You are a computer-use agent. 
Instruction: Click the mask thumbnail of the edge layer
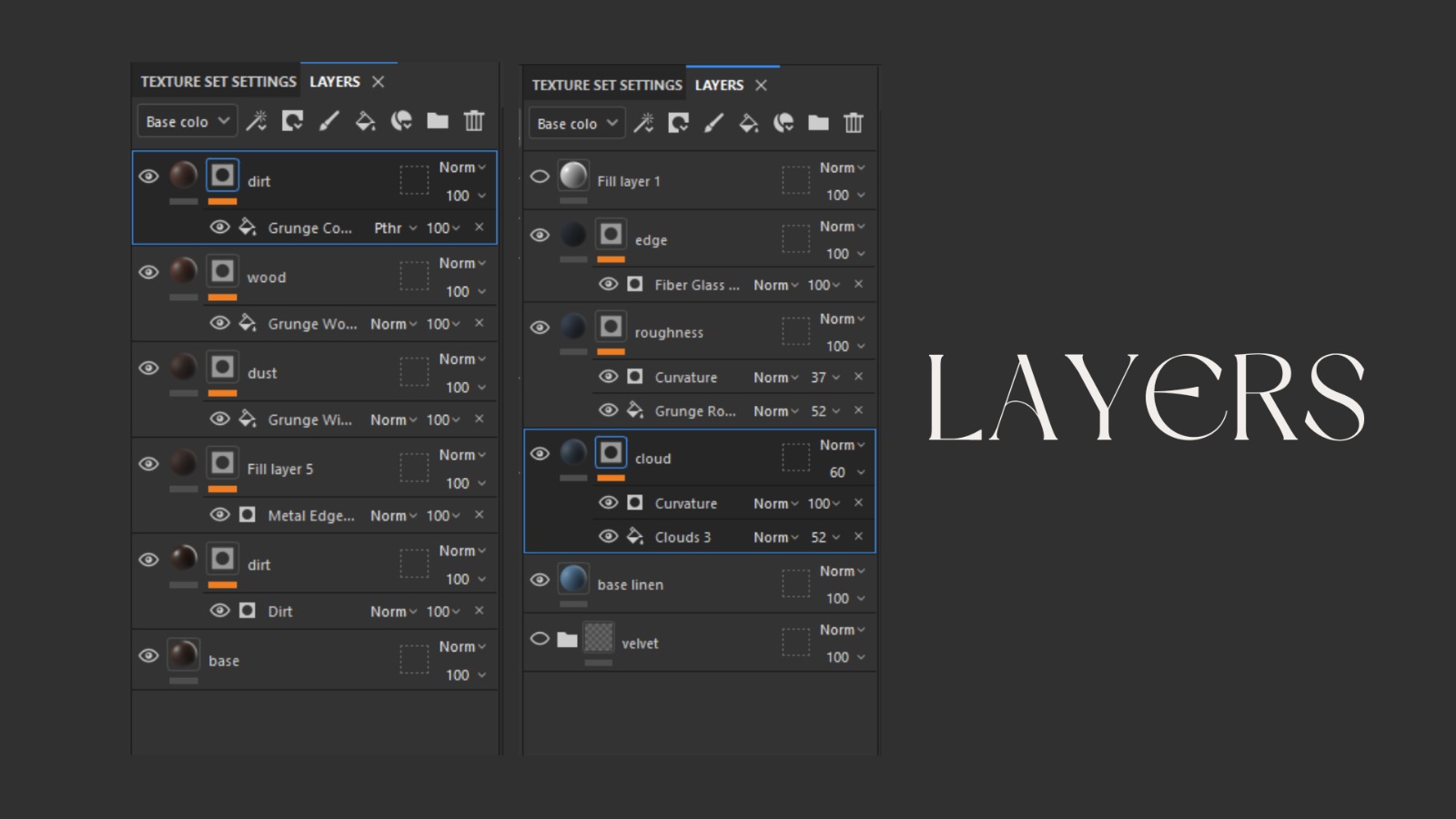point(611,235)
